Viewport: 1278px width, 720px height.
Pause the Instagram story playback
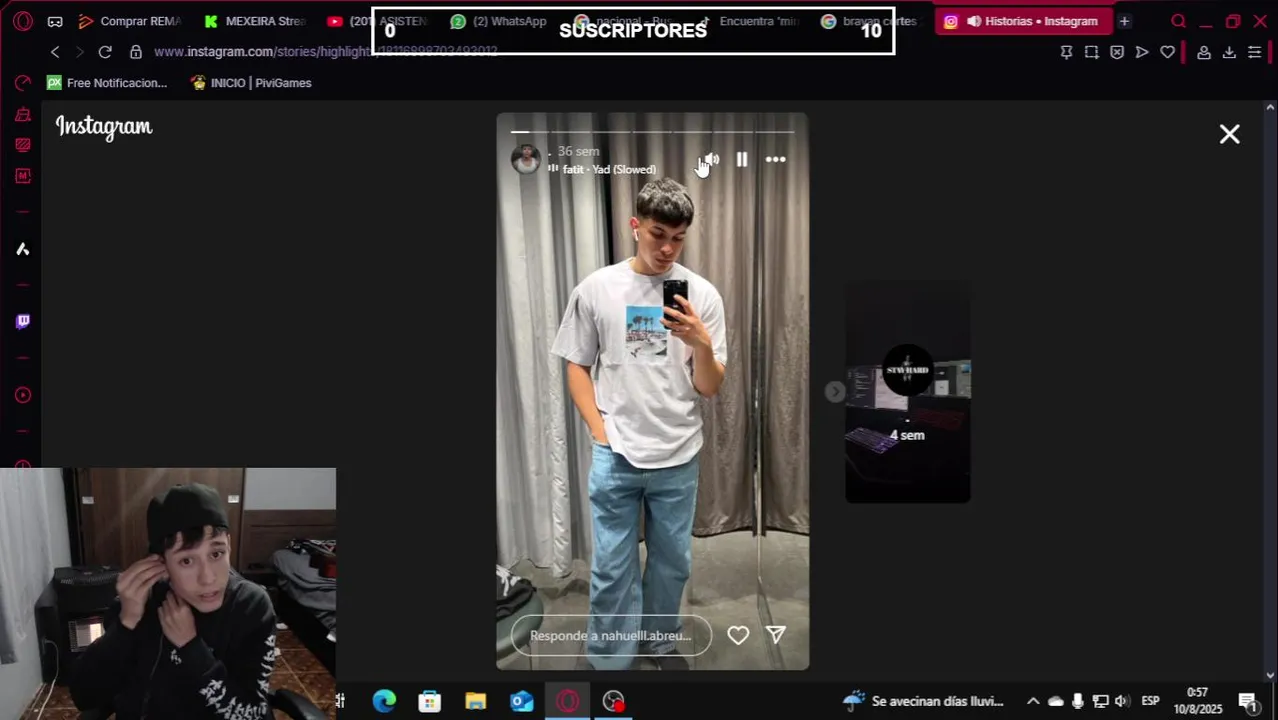click(x=741, y=159)
